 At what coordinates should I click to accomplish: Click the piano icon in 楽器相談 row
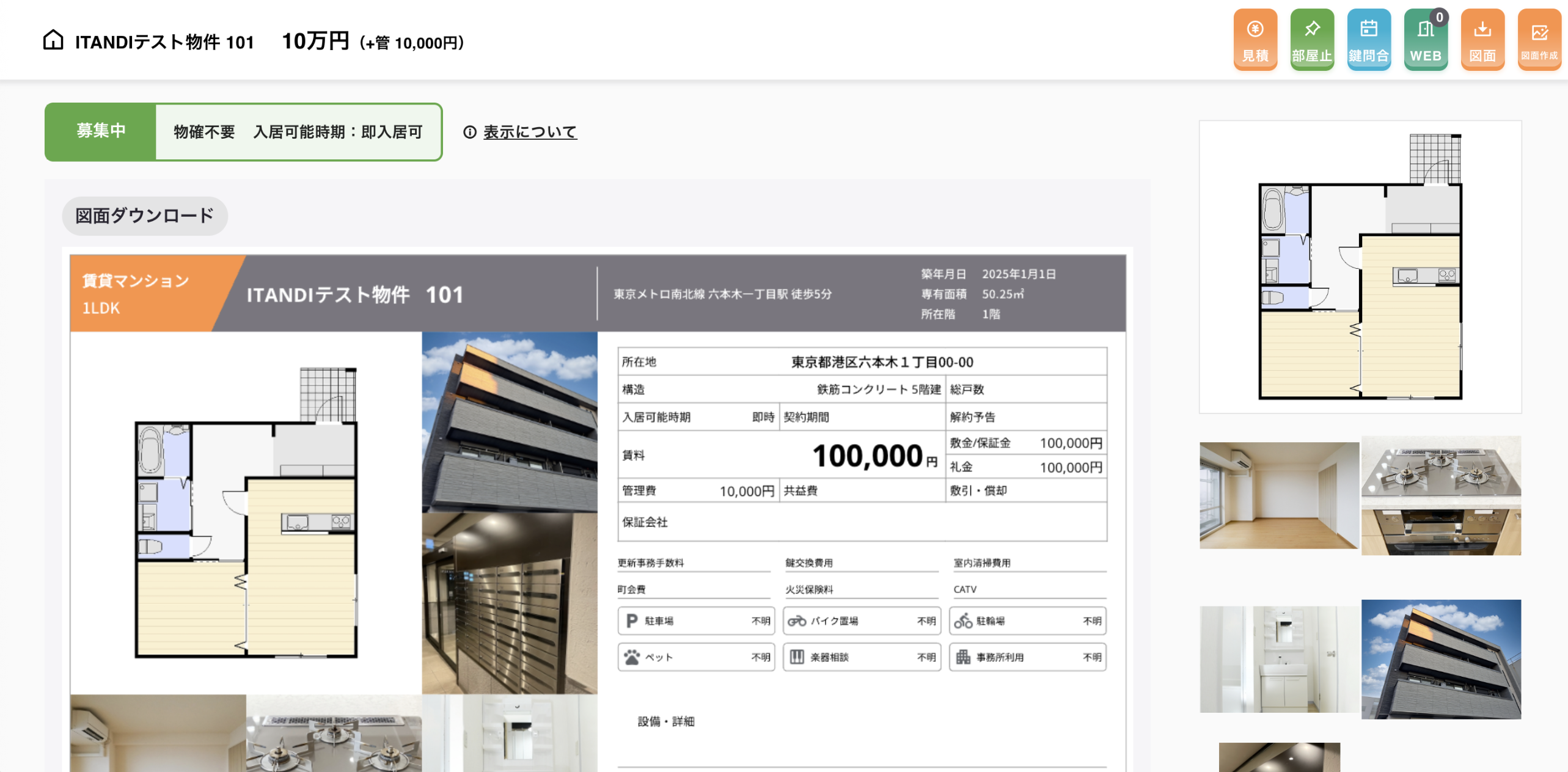[797, 657]
